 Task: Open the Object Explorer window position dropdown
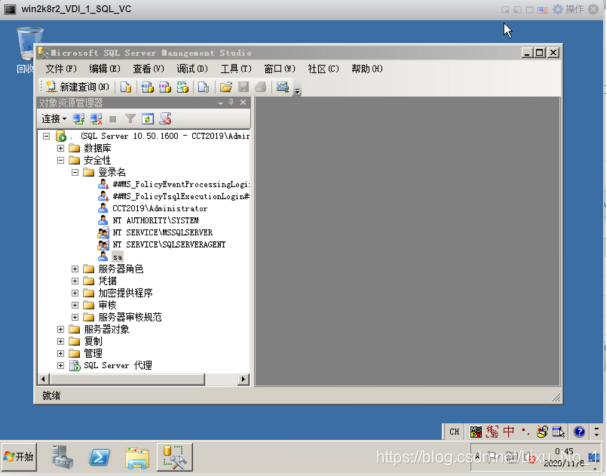click(220, 103)
